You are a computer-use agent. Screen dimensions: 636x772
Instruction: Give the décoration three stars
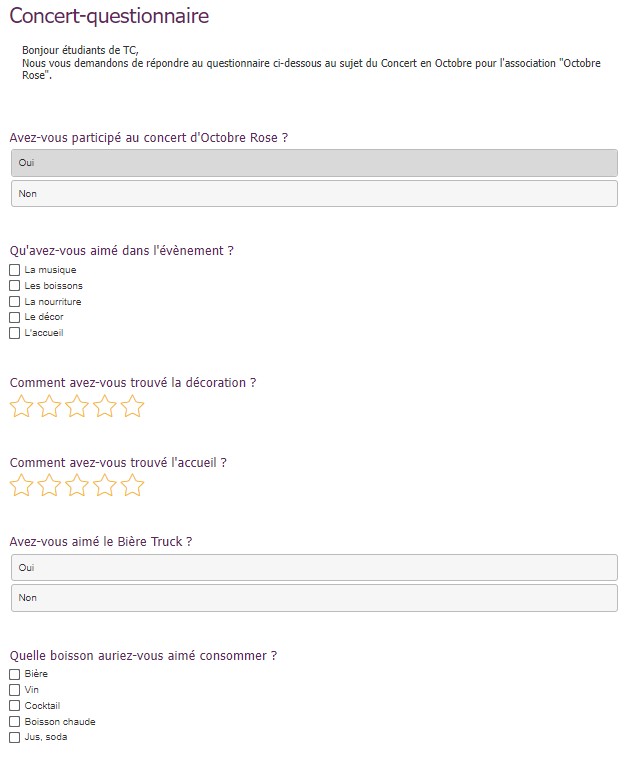pyautogui.click(x=77, y=407)
